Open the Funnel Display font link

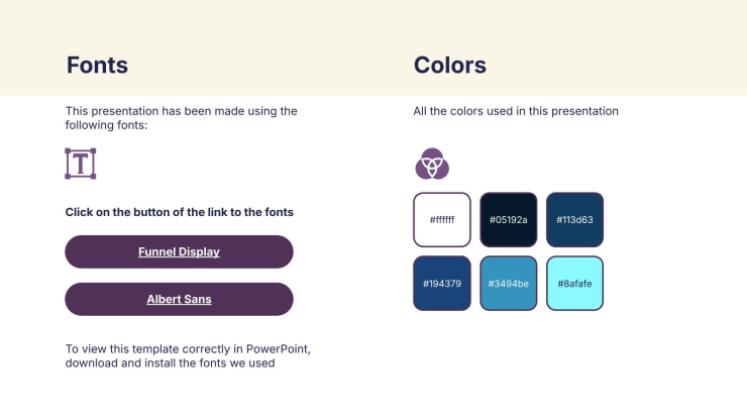point(179,252)
